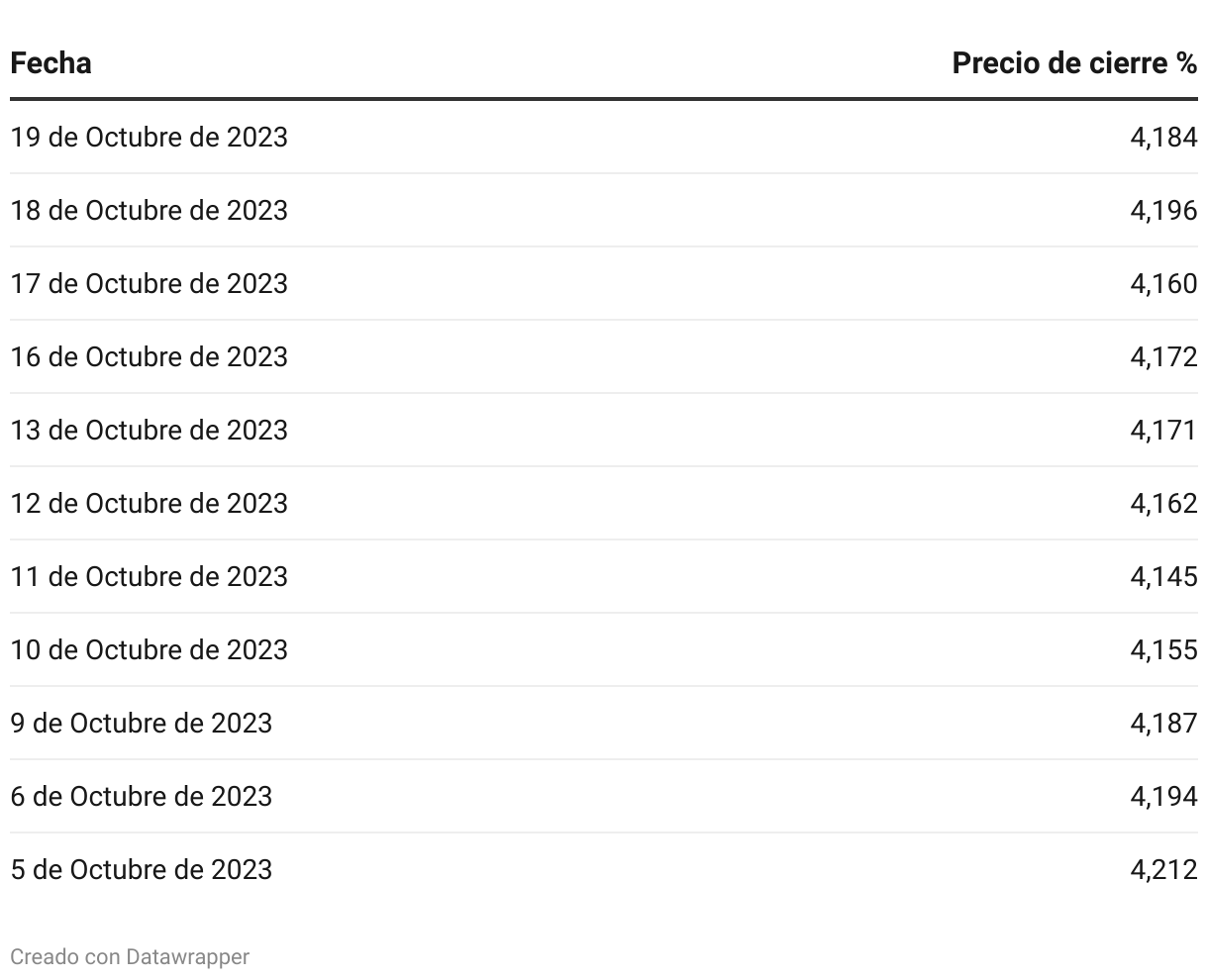Viewport: 1208px width, 980px height.
Task: Select the 13 de Octubre de 2023 date
Action: [x=149, y=430]
